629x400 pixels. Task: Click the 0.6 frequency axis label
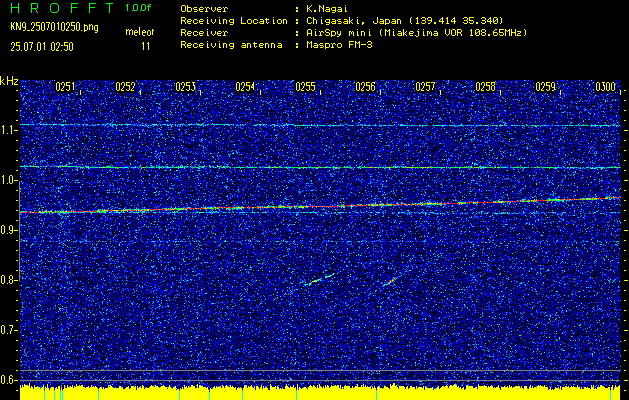click(8, 380)
